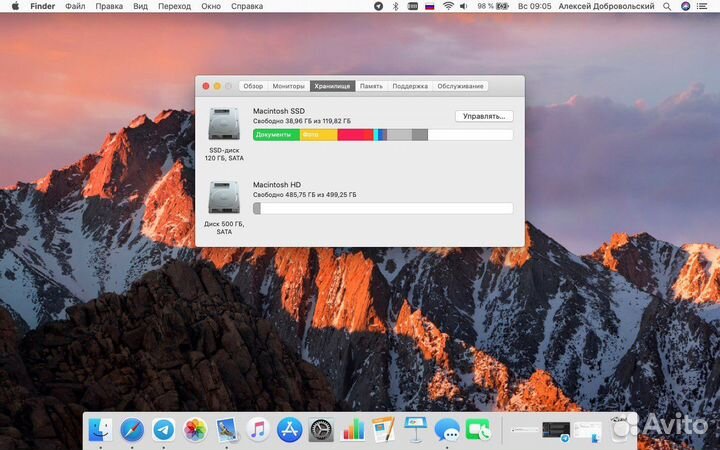Click the SSD-диск 120 ГБ, SATA label
The image size is (720, 450).
[x=224, y=154]
